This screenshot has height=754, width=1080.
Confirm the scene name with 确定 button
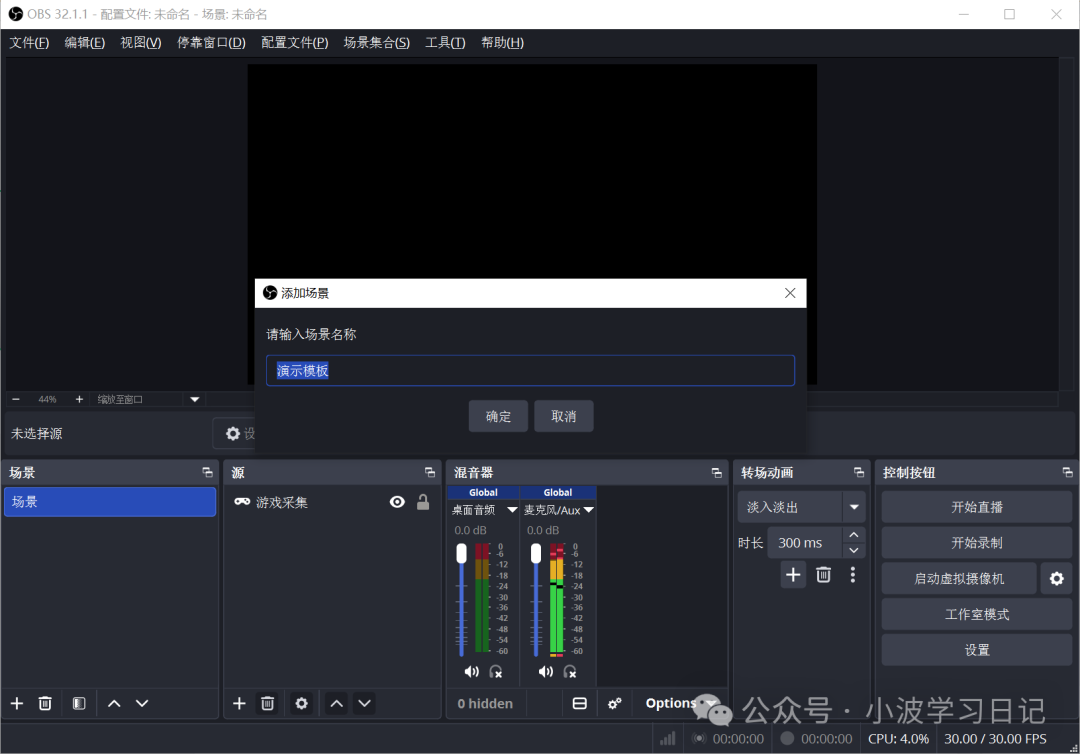click(x=498, y=416)
